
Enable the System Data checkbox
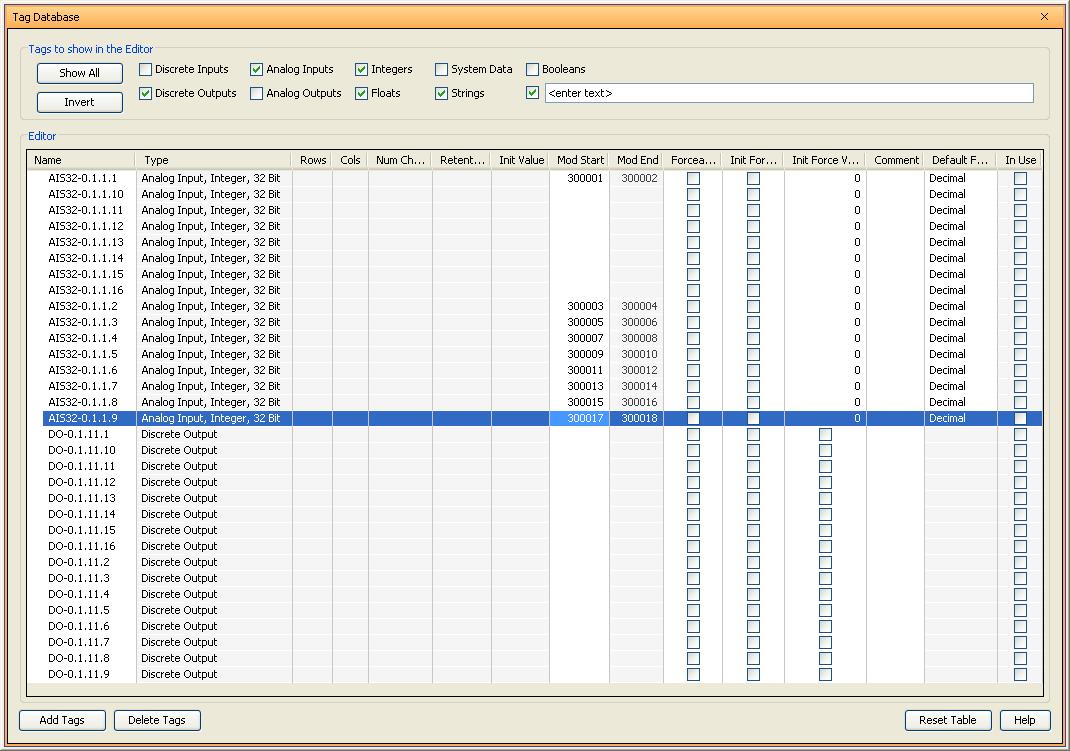[442, 70]
